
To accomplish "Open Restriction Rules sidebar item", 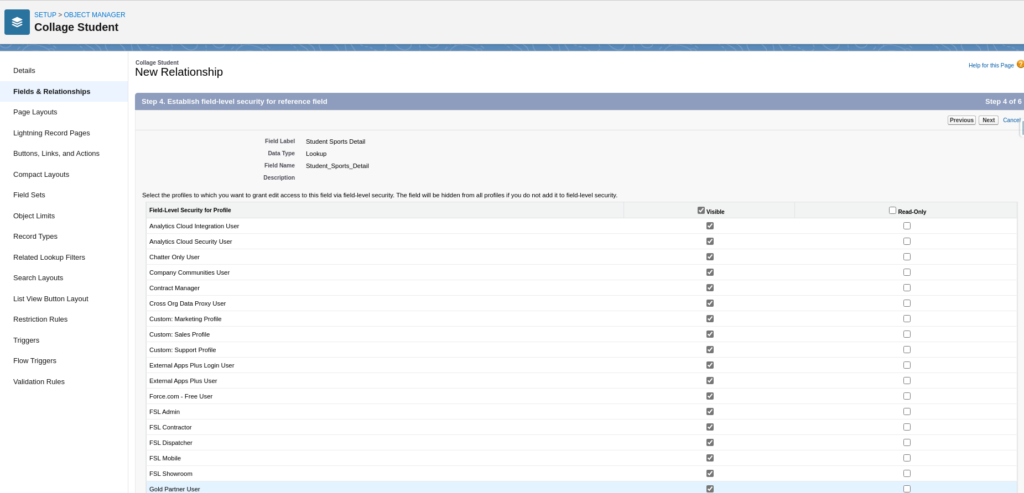I will [x=40, y=319].
